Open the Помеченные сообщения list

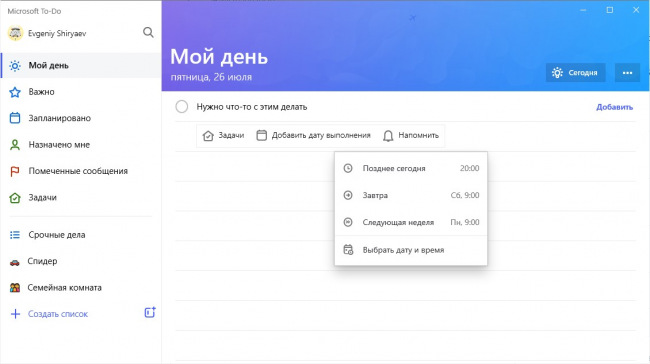(81, 171)
